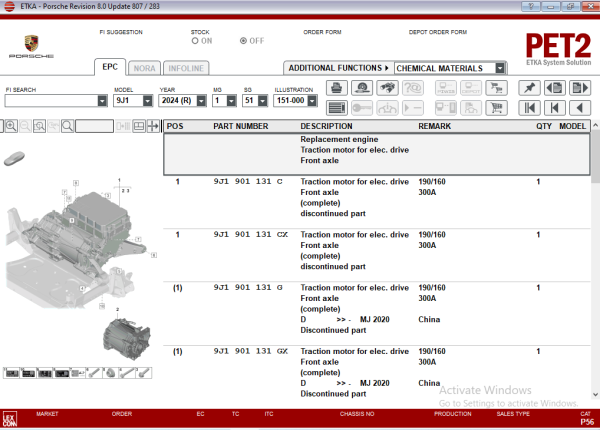The height and width of the screenshot is (430, 600).
Task: Click the PART NUMBER column header
Action: (x=241, y=126)
